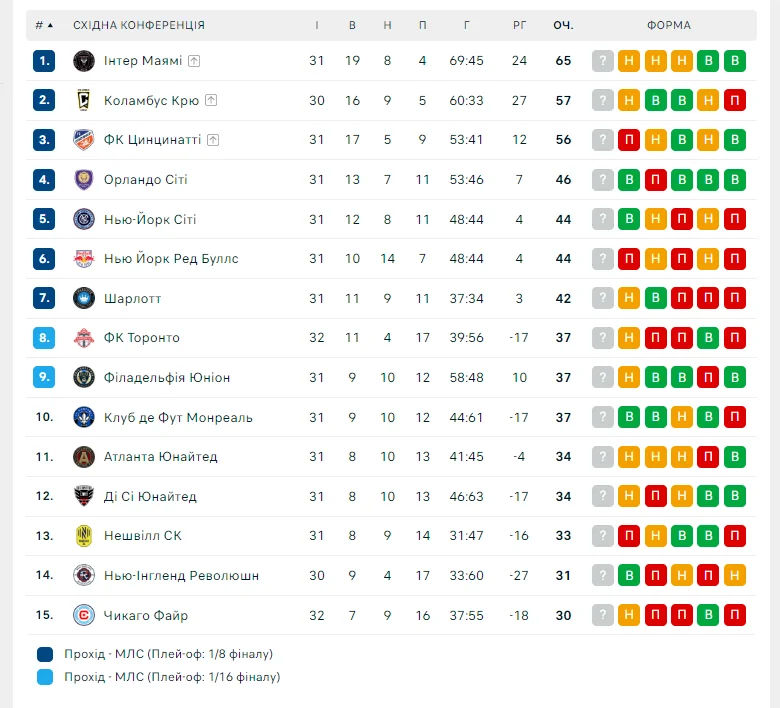This screenshot has width=780, height=708.
Task: Click Inter Miami's gray question-mark form badge
Action: 603,61
